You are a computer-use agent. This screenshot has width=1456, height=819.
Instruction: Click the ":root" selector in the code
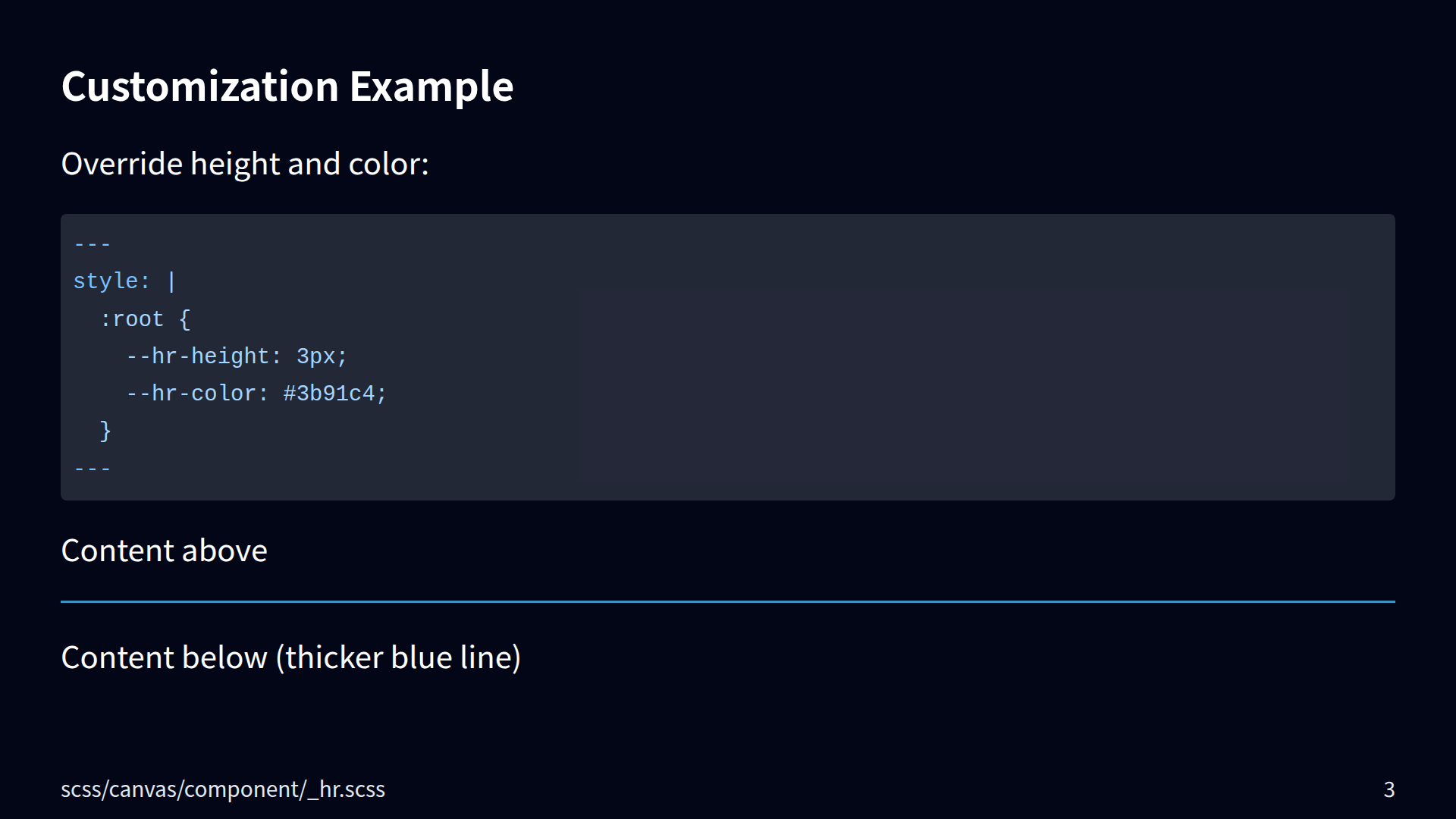[132, 319]
